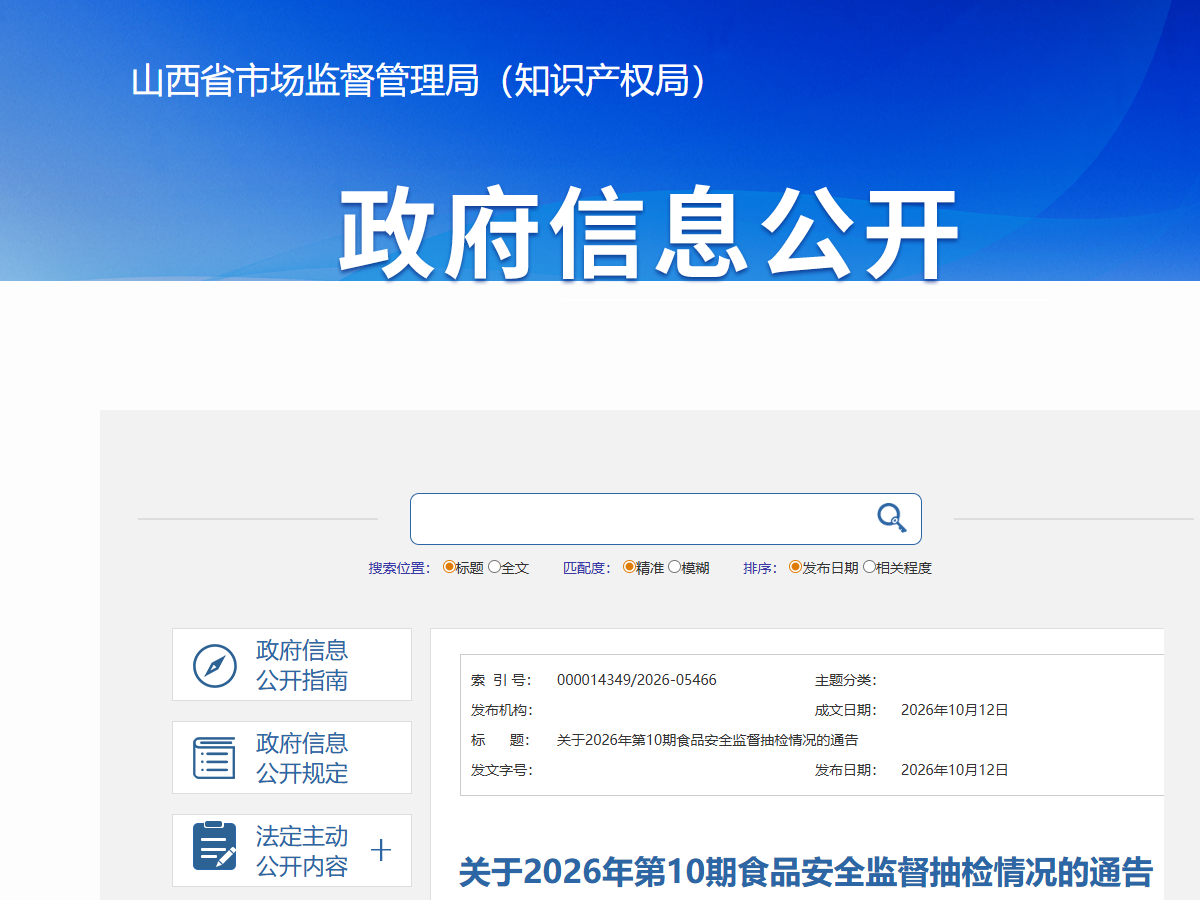The height and width of the screenshot is (900, 1200).
Task: Select 模糊 match radio button
Action: click(674, 567)
